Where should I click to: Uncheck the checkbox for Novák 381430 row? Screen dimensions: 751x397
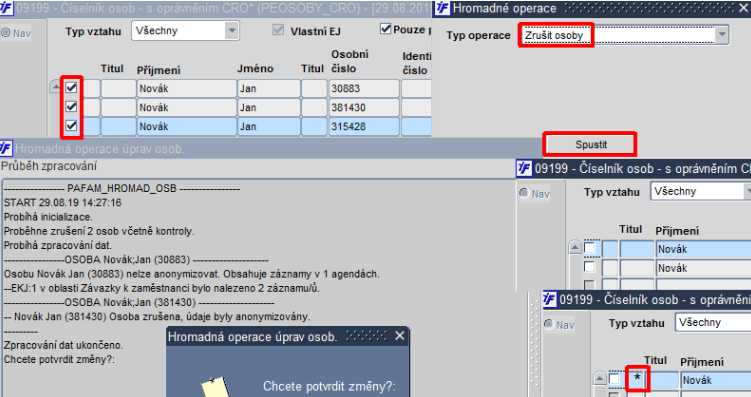pyautogui.click(x=71, y=106)
